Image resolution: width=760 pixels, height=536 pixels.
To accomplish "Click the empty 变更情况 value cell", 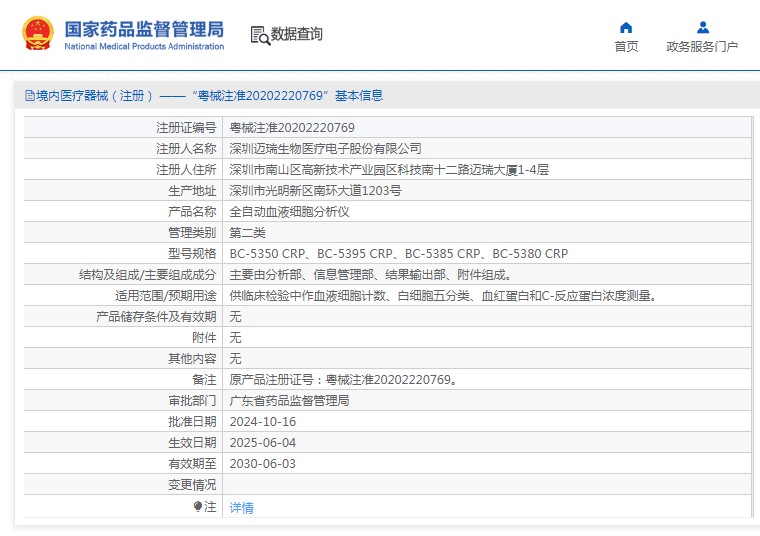I will [487, 485].
